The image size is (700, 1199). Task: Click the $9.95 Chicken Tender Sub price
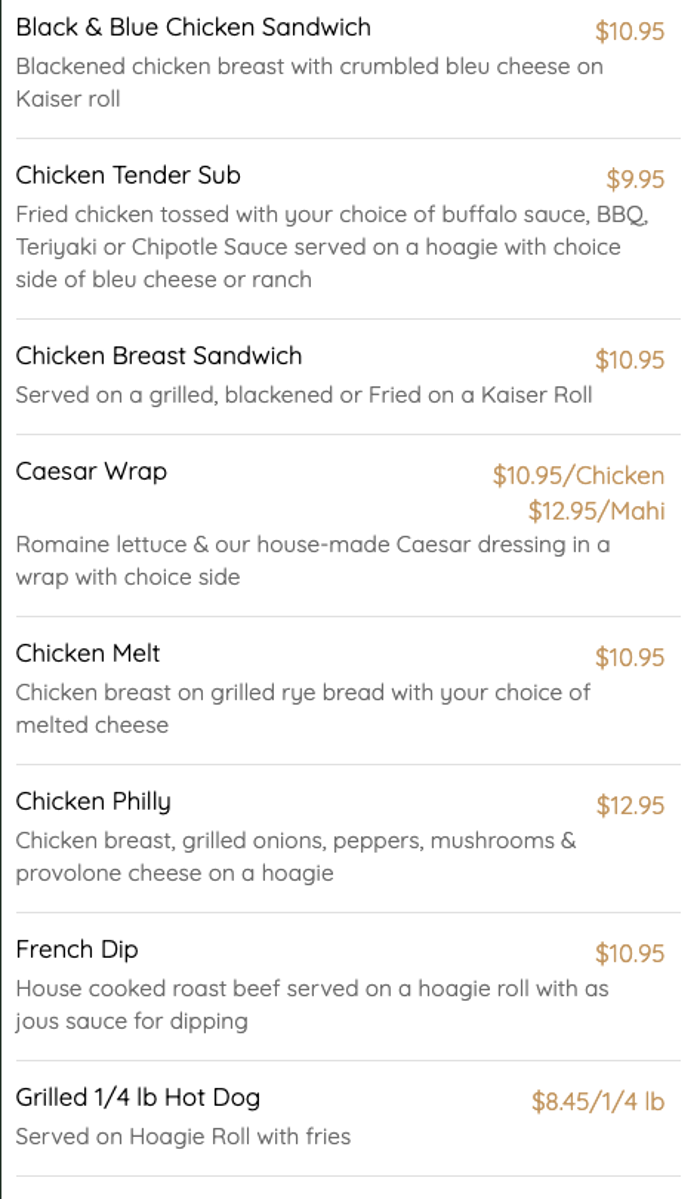click(635, 179)
